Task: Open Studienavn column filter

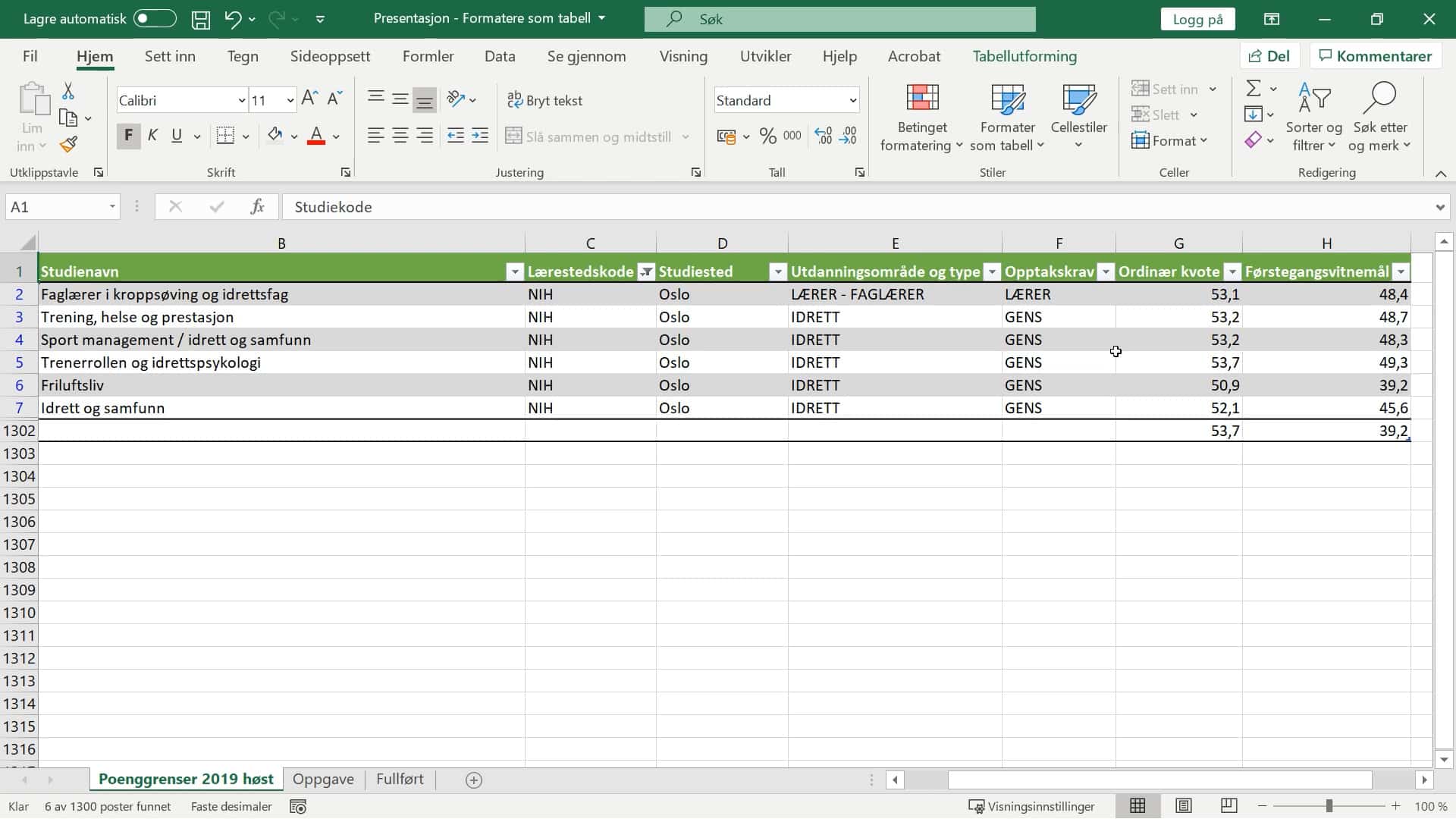Action: point(515,271)
